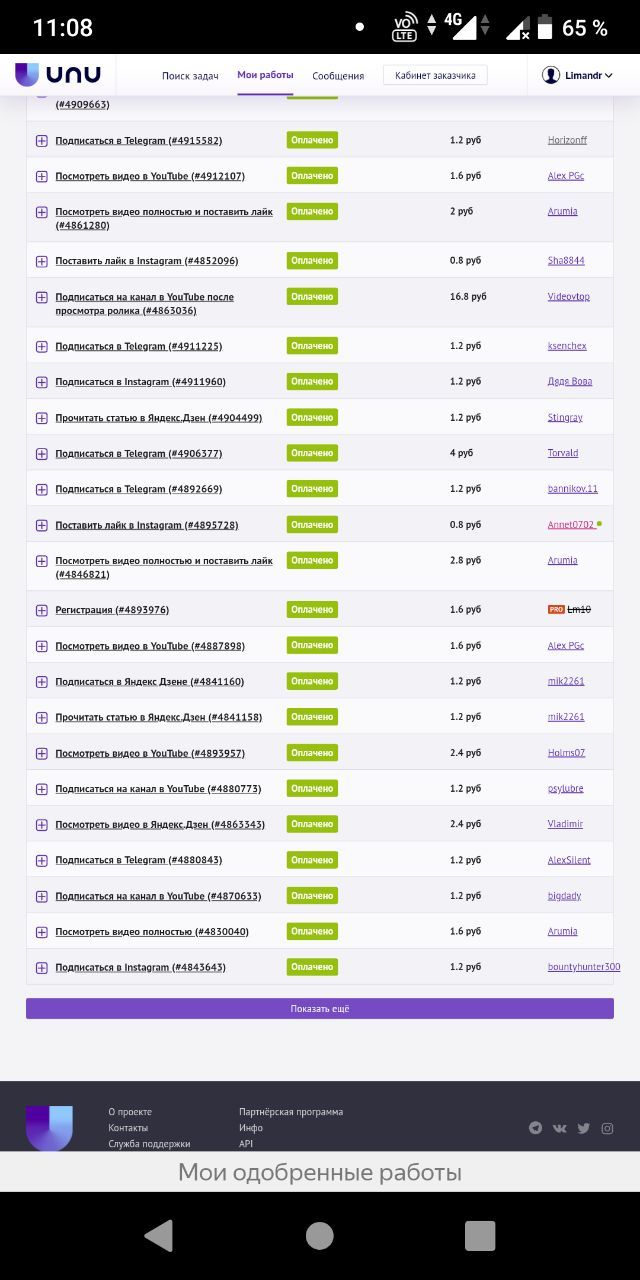640x1280 pixels.
Task: Open VK icon in footer
Action: click(560, 1128)
